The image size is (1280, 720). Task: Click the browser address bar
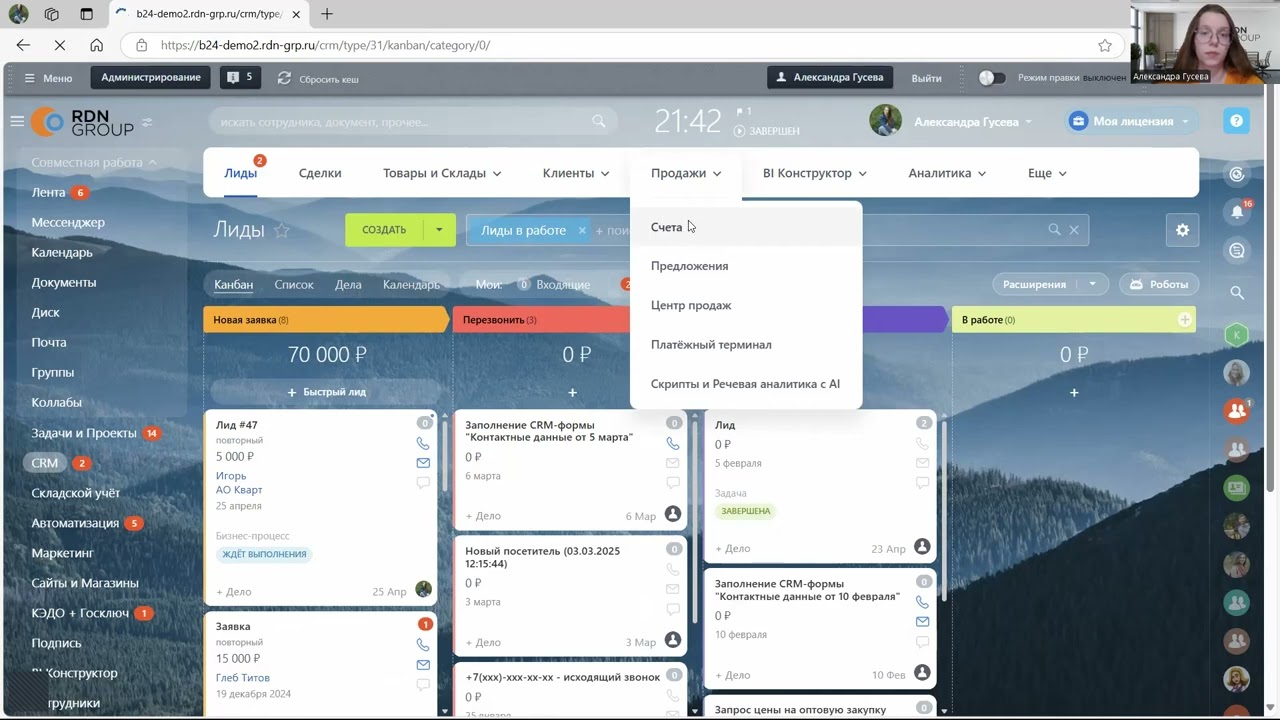[620, 45]
